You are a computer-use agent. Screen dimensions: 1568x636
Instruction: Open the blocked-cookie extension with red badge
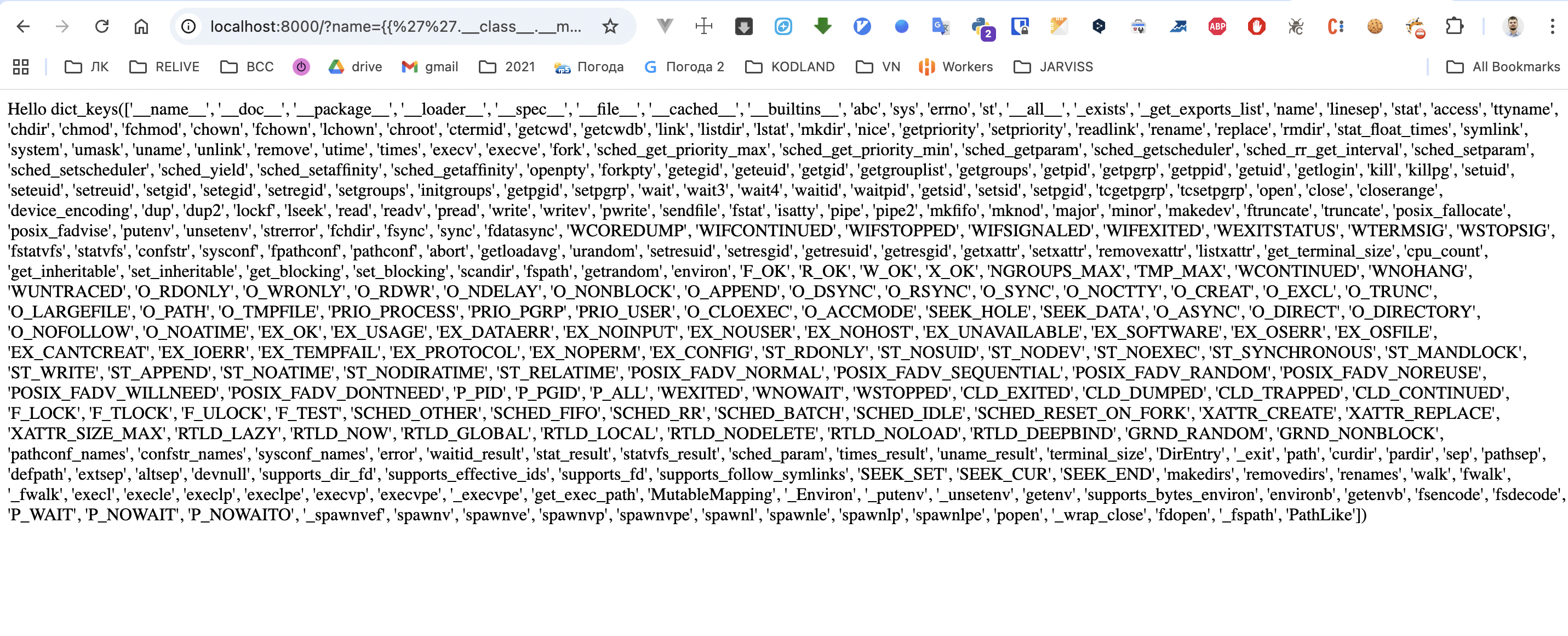coord(1415,27)
